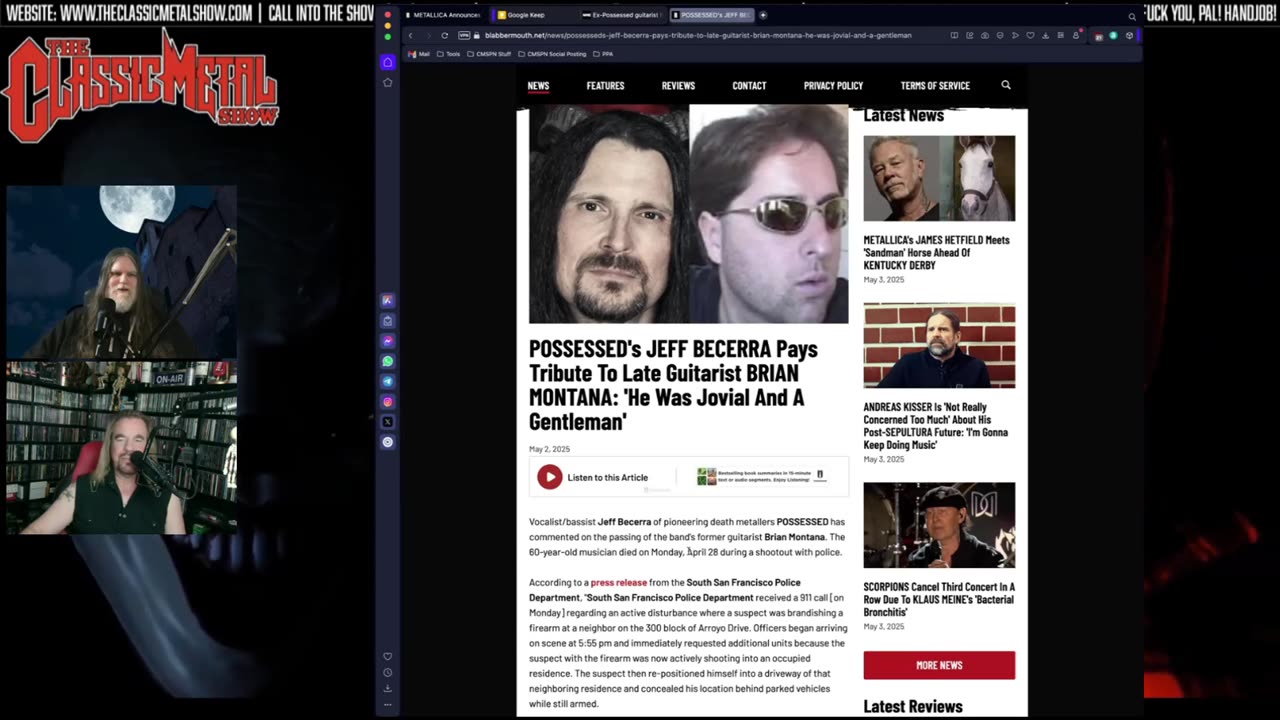
Task: Switch to the Ex-Possessed guitarist tab
Action: tap(621, 15)
